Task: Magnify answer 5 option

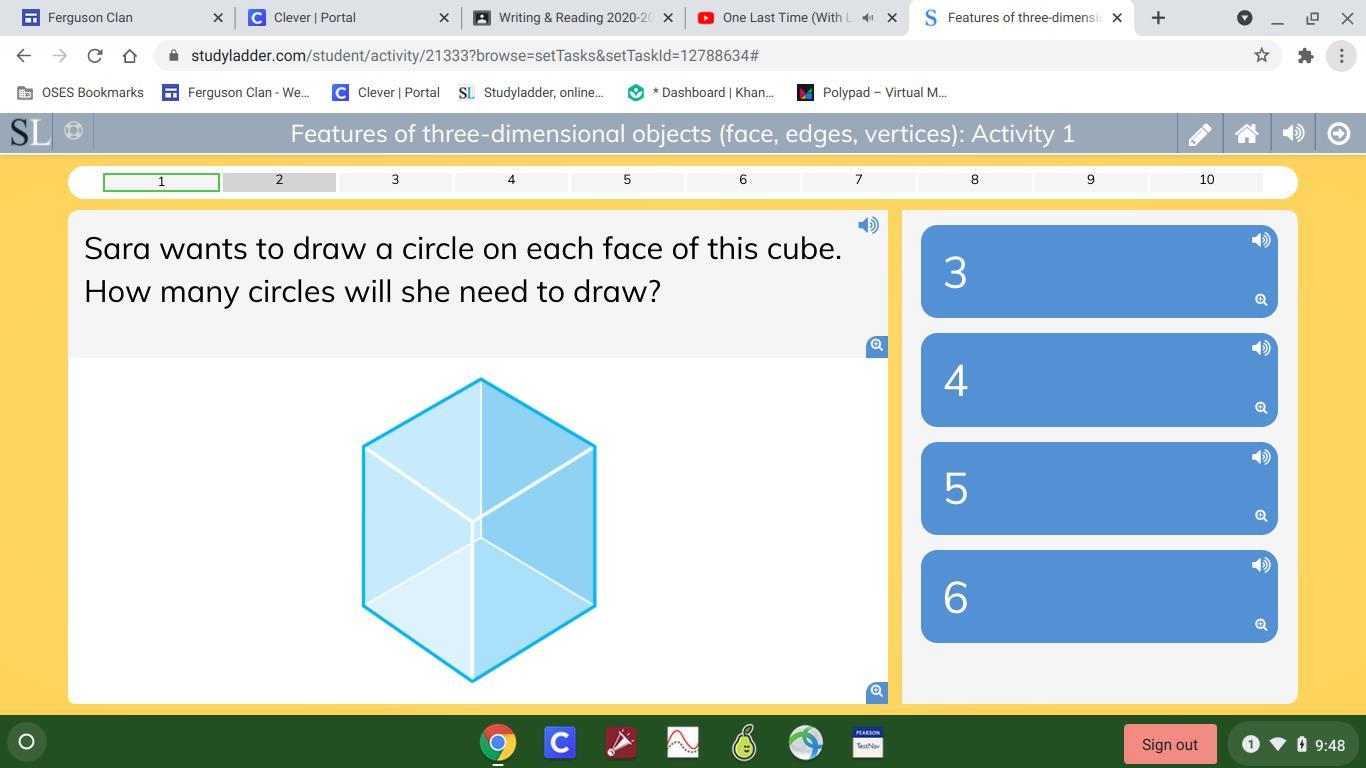Action: tap(1261, 516)
